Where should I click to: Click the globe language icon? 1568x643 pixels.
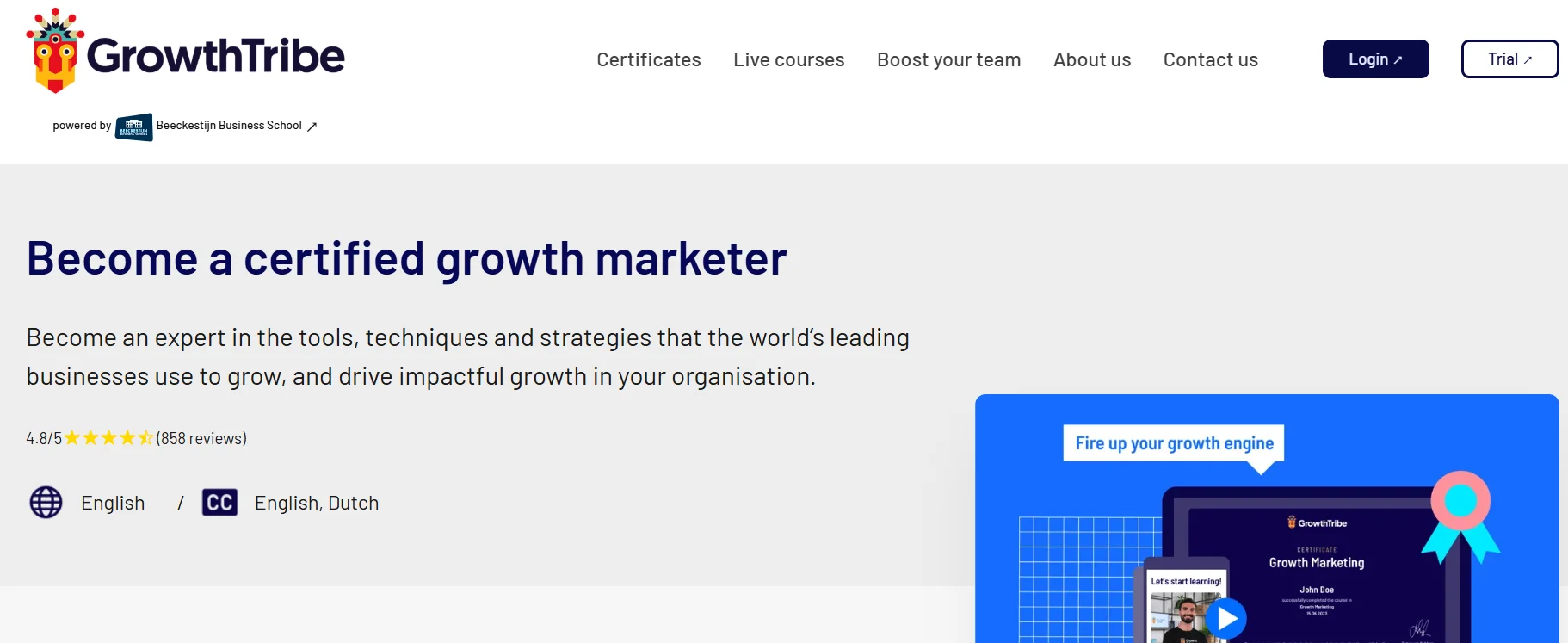tap(46, 503)
